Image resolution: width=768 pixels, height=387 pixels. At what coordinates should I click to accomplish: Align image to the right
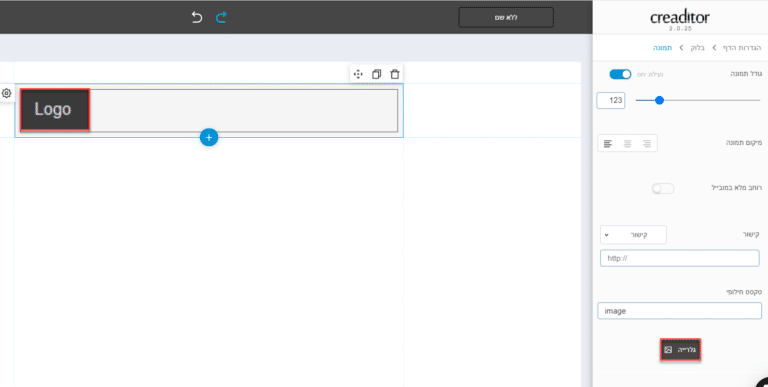(647, 144)
